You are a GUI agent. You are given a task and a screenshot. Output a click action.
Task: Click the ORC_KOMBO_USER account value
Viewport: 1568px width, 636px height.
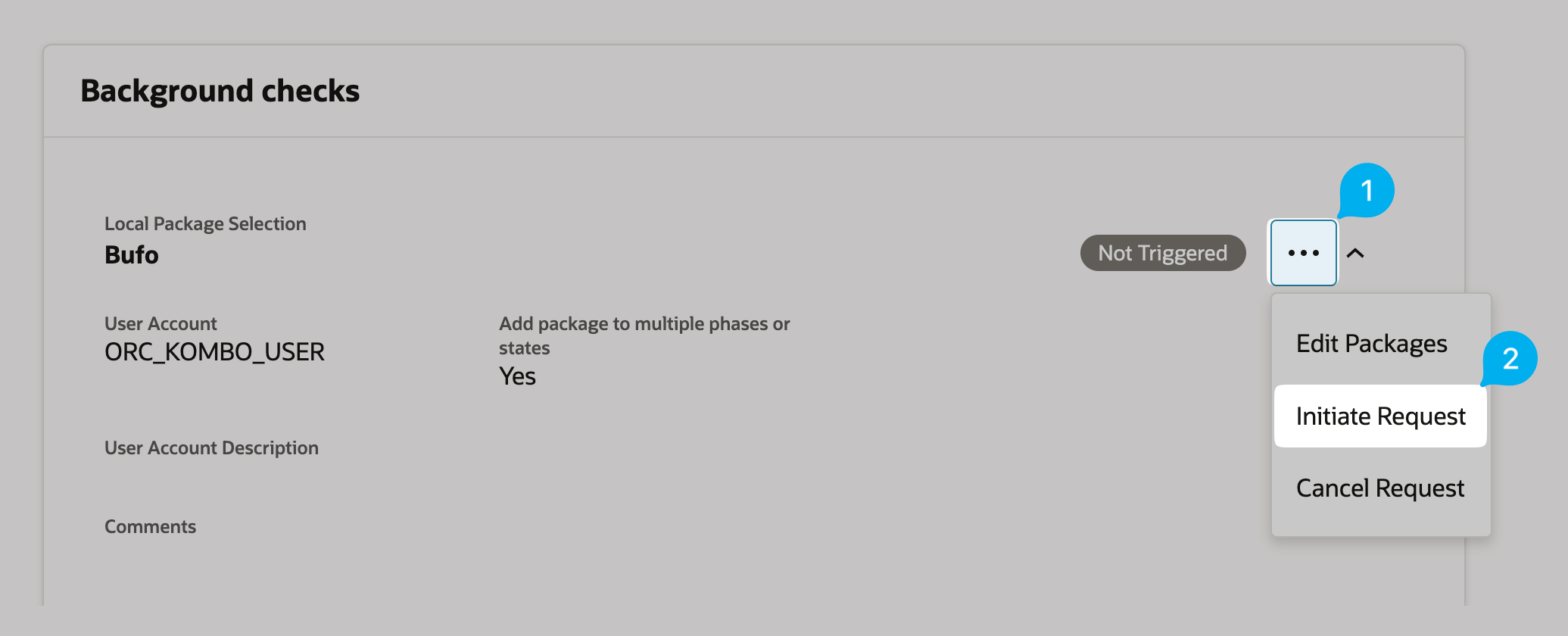[214, 352]
